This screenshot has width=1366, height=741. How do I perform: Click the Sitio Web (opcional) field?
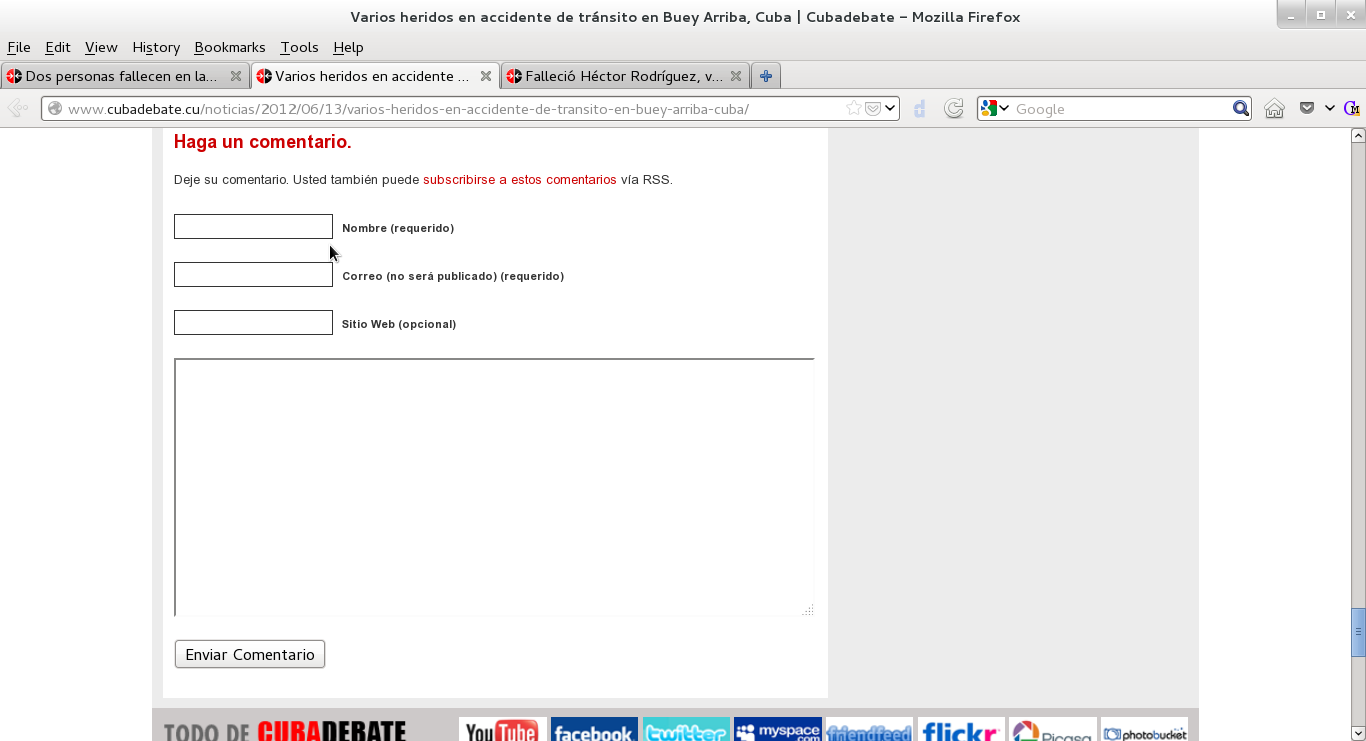(x=253, y=322)
